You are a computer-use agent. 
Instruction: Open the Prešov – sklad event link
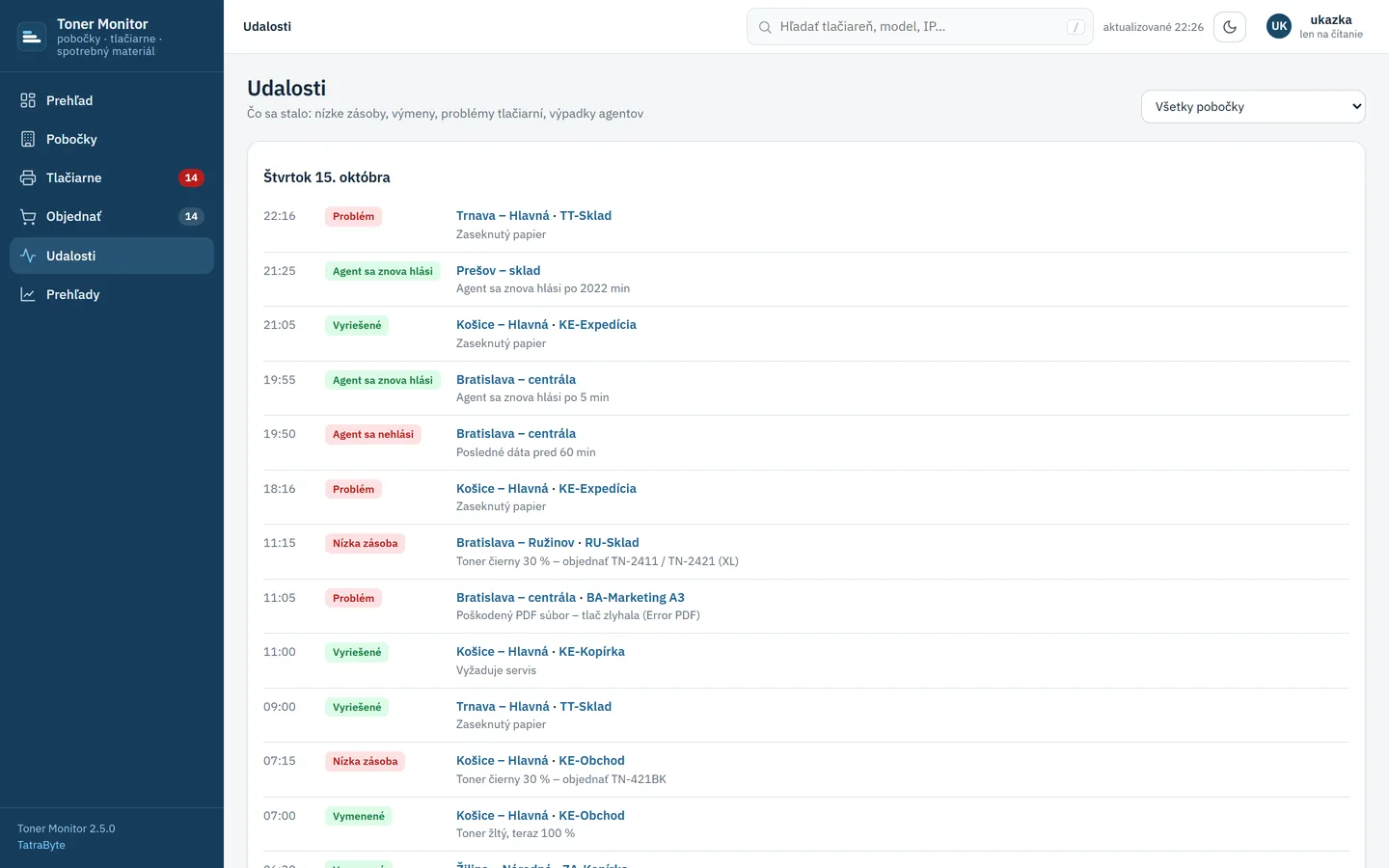point(498,271)
